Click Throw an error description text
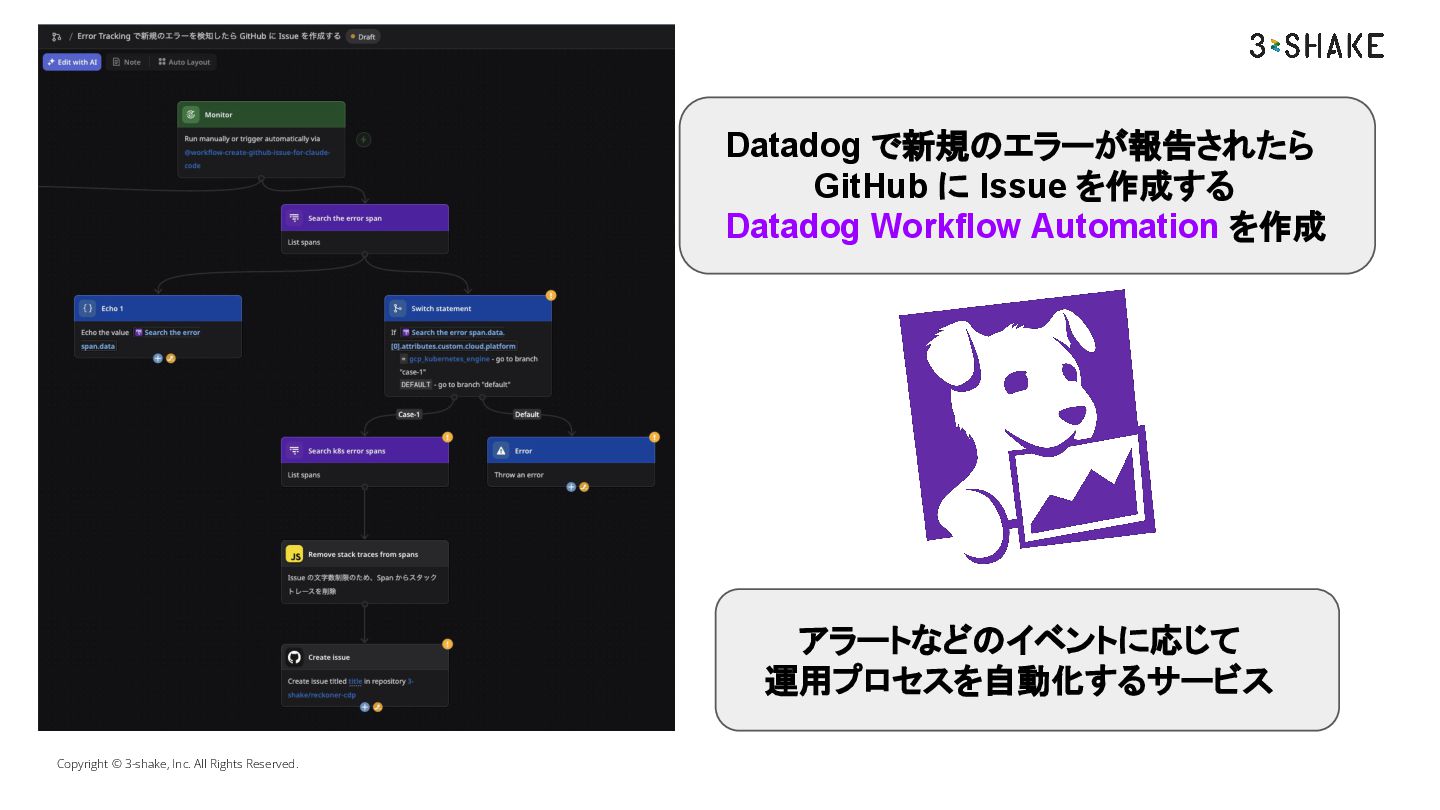This screenshot has width=1440, height=810. (x=519, y=475)
